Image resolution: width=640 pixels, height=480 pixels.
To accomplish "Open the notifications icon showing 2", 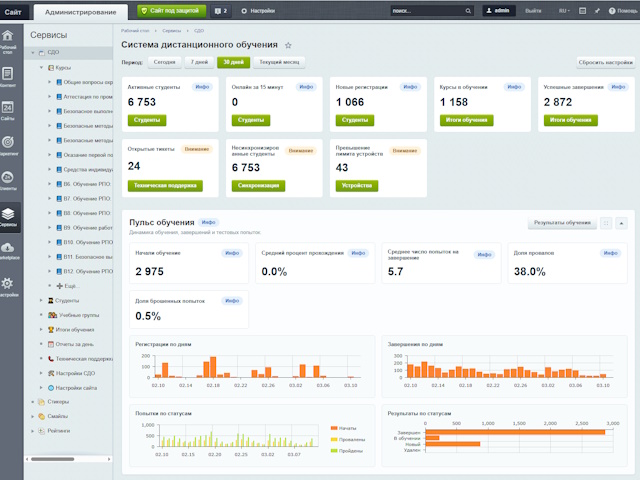I will [221, 11].
